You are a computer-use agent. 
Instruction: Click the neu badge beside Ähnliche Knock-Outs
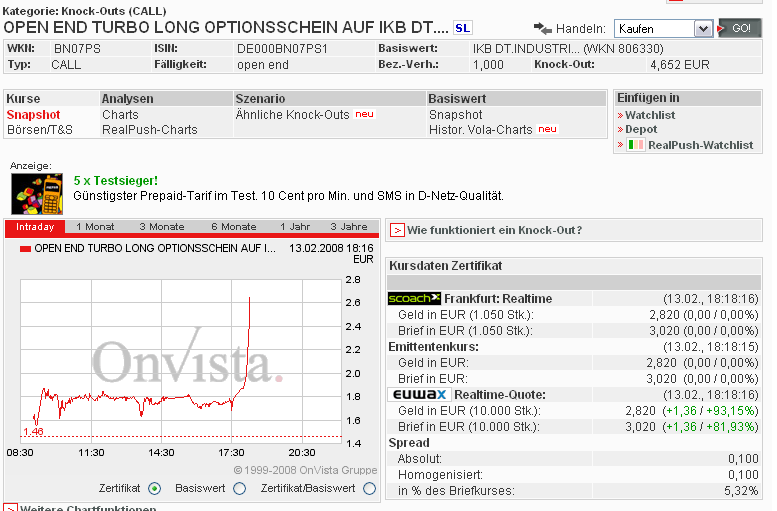pyautogui.click(x=364, y=114)
